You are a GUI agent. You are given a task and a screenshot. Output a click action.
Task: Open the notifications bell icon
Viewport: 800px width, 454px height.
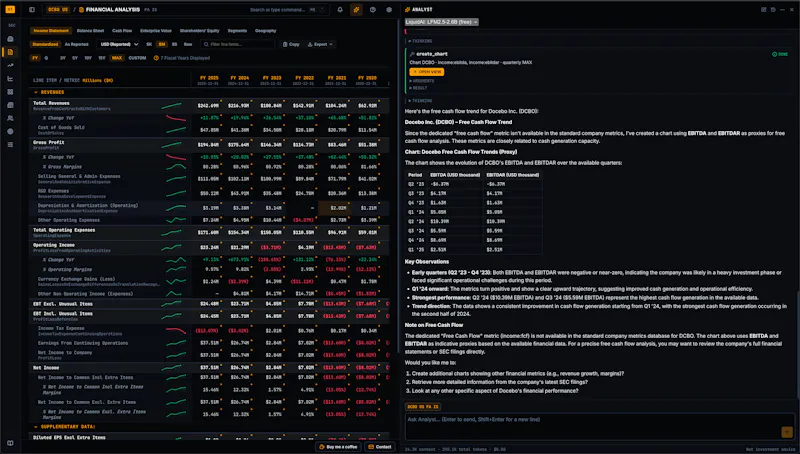pos(340,9)
